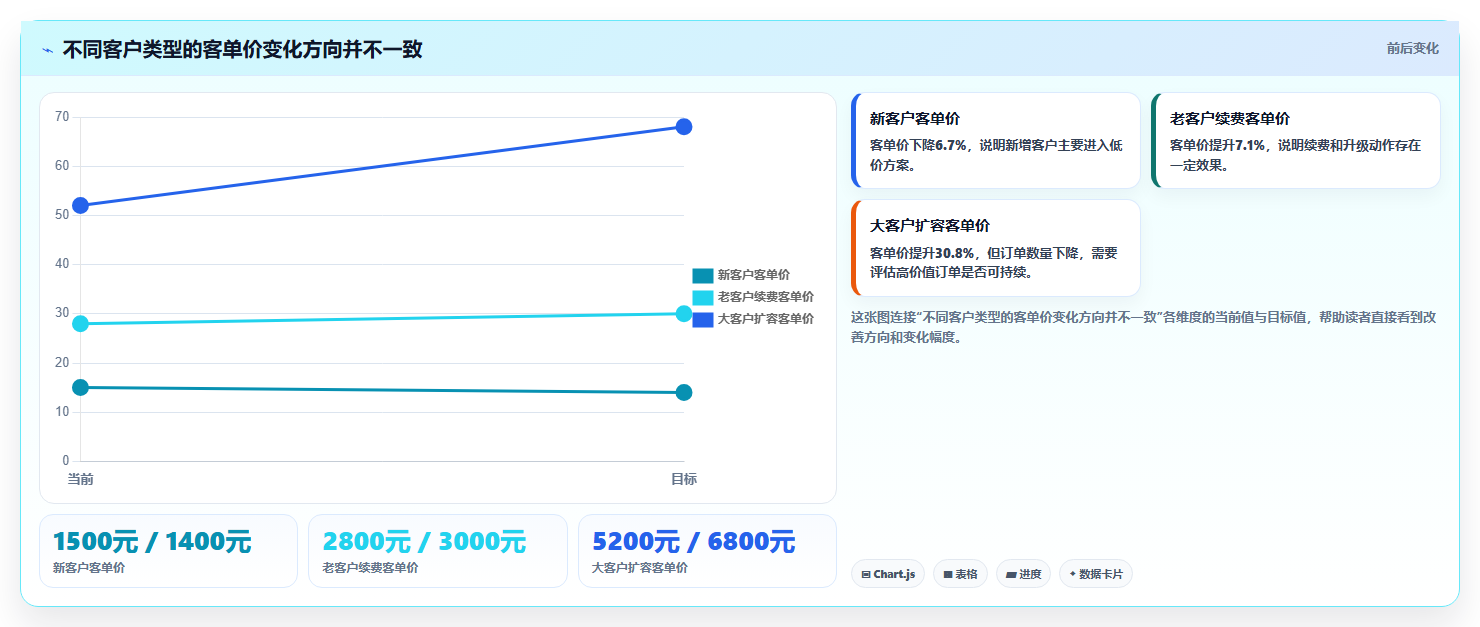Click the 前后变化 label in header
This screenshot has width=1480, height=627.
(1412, 48)
